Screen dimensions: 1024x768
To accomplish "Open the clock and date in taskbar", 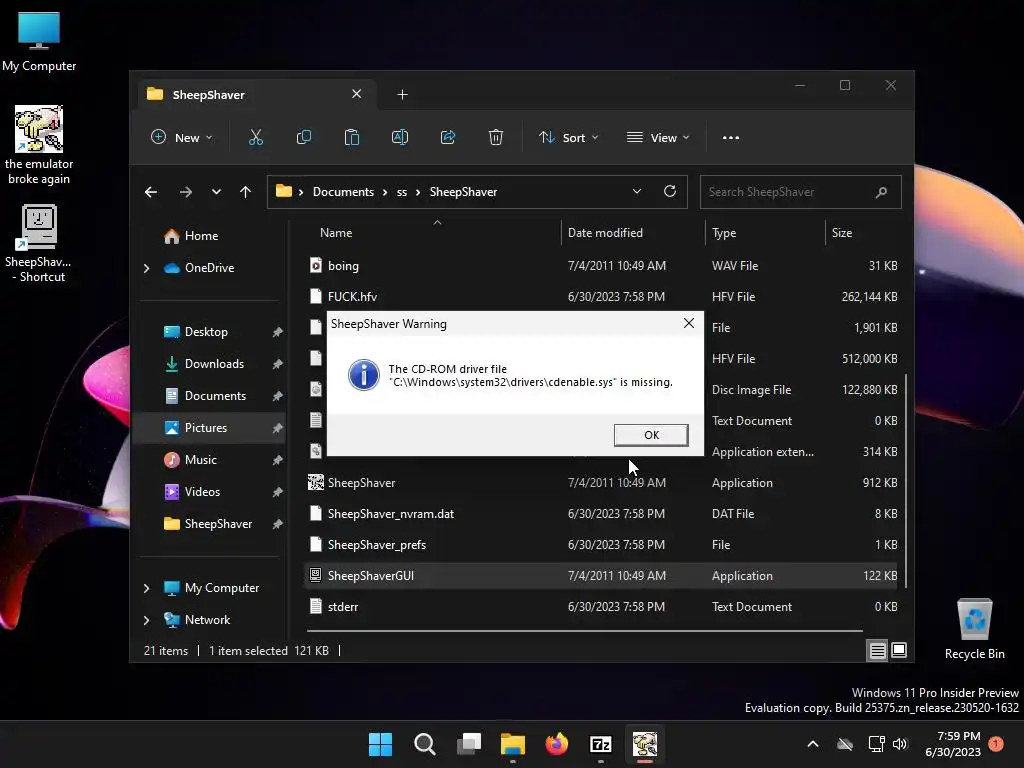I will tap(953, 744).
